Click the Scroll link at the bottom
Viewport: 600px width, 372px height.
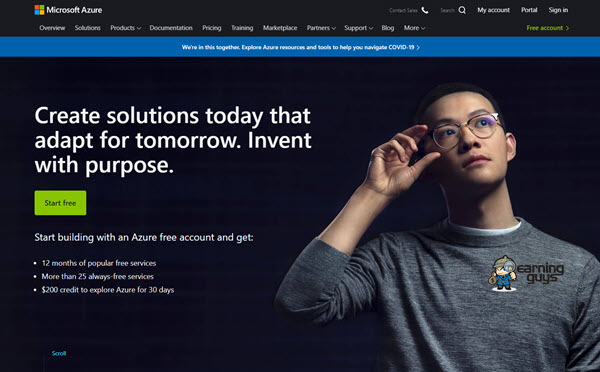pyautogui.click(x=59, y=353)
